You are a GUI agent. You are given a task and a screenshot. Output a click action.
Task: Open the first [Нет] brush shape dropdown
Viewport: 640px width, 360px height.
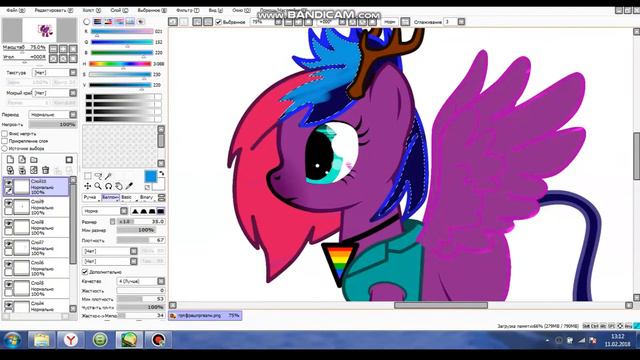pos(110,251)
